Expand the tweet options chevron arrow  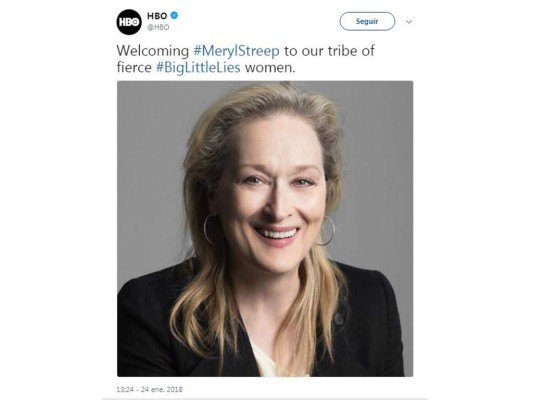coord(409,22)
